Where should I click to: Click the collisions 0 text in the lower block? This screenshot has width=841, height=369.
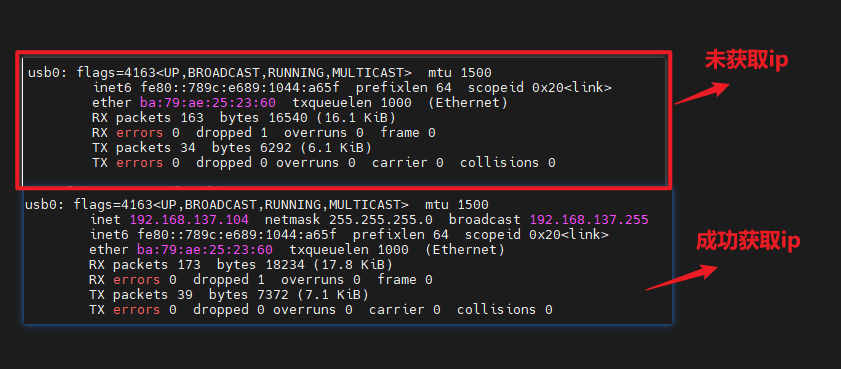505,310
